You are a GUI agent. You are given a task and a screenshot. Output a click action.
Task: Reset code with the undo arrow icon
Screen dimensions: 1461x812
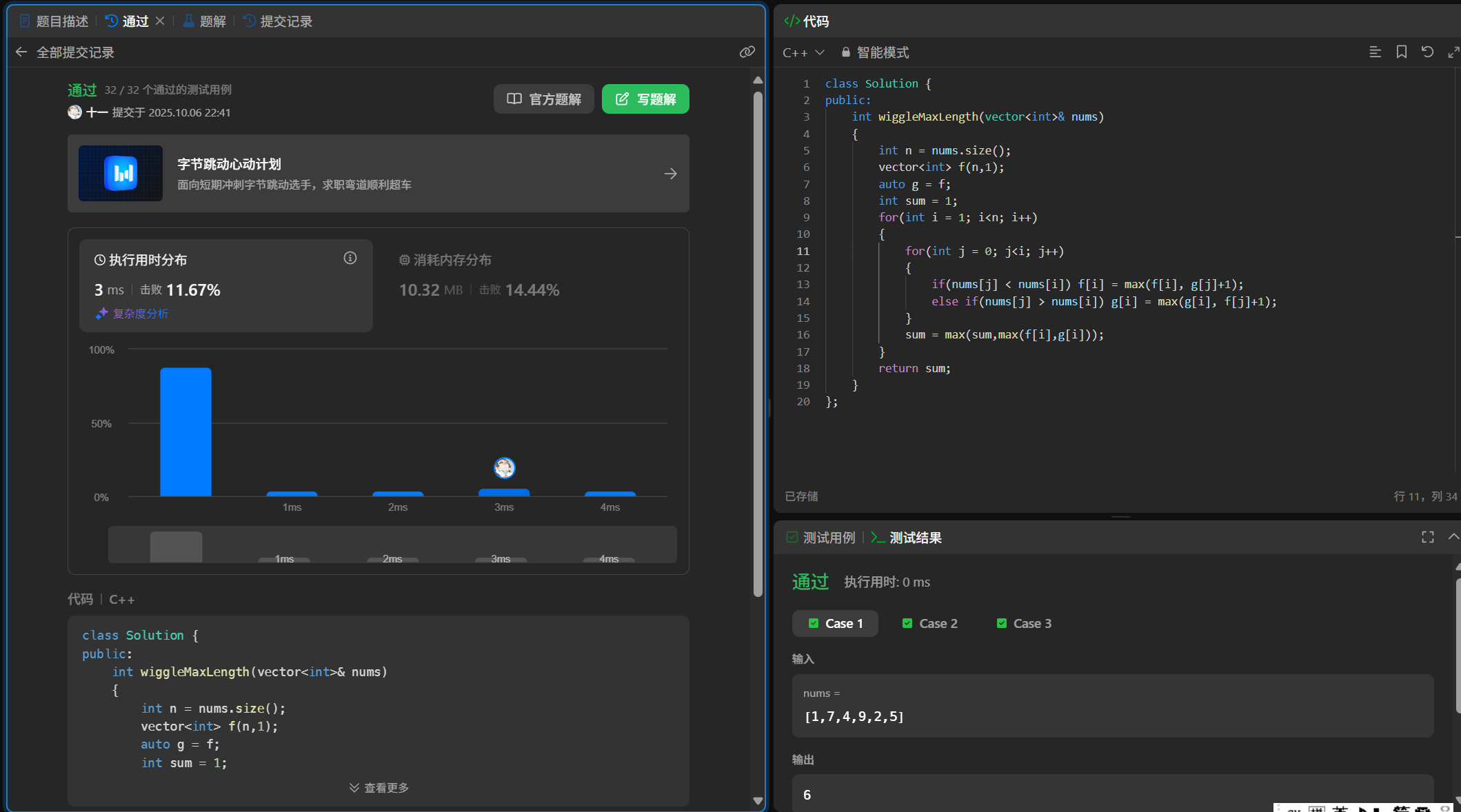pos(1427,52)
